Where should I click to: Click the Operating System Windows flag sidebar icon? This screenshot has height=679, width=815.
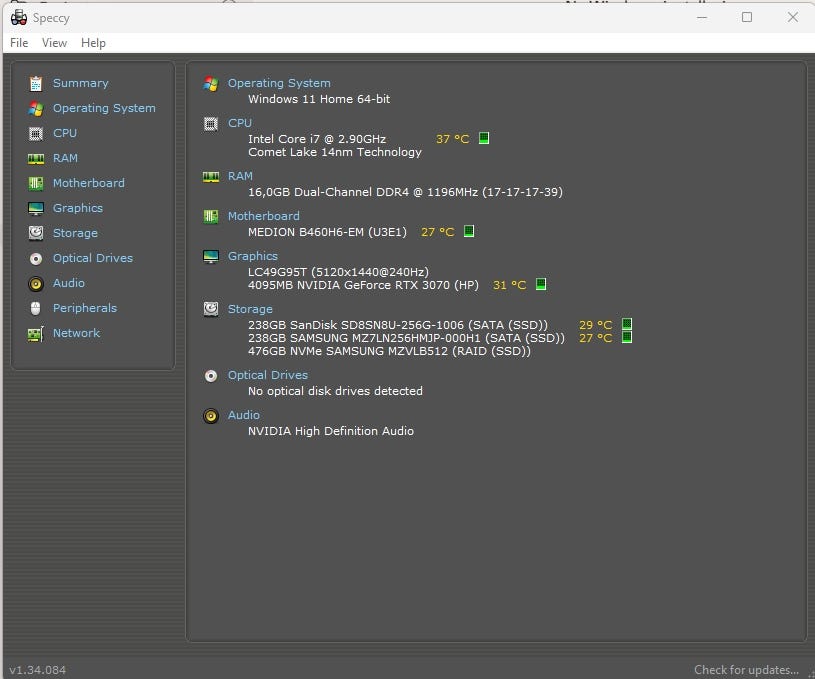click(x=36, y=108)
